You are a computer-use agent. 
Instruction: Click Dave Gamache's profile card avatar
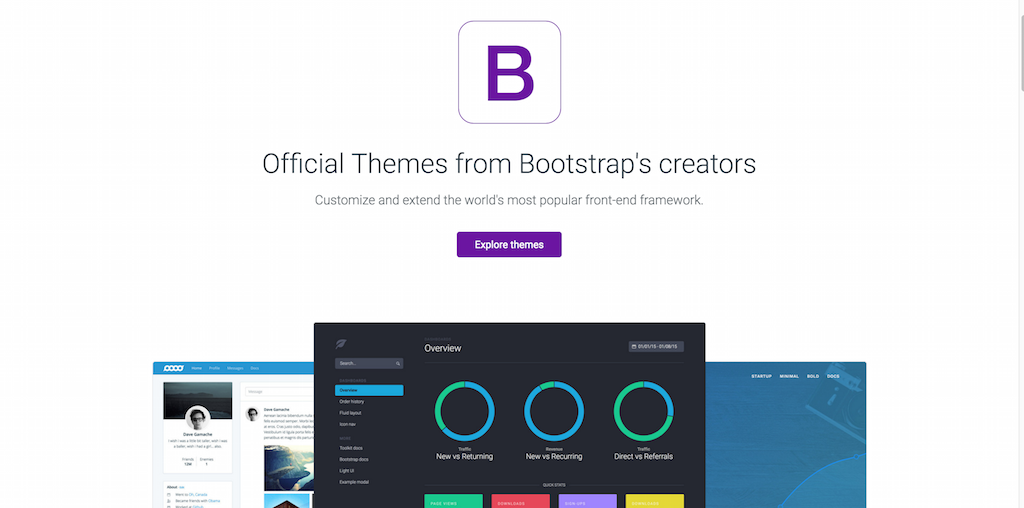pos(198,418)
